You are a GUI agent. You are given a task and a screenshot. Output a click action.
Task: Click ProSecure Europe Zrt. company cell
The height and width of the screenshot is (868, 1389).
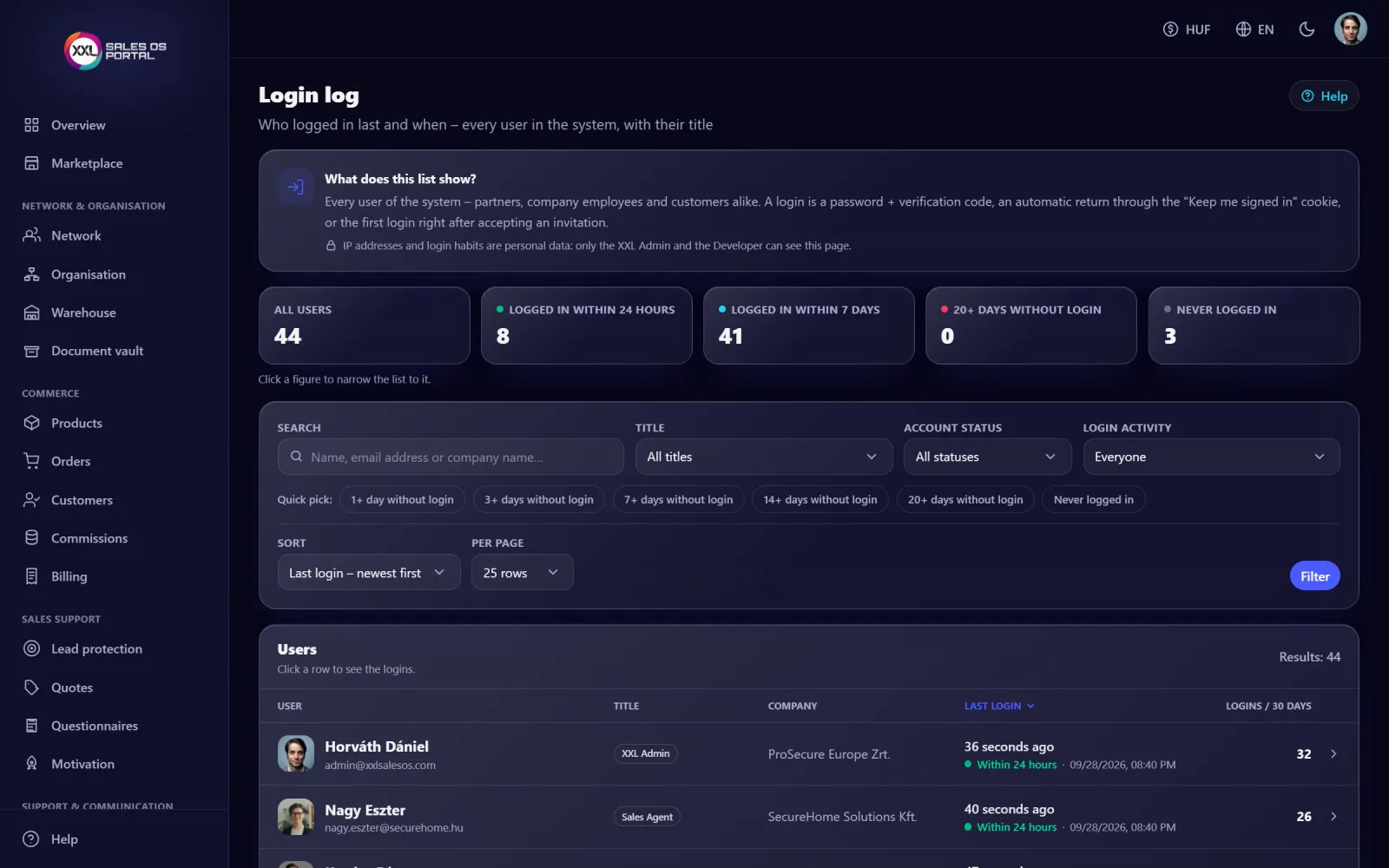coord(829,754)
